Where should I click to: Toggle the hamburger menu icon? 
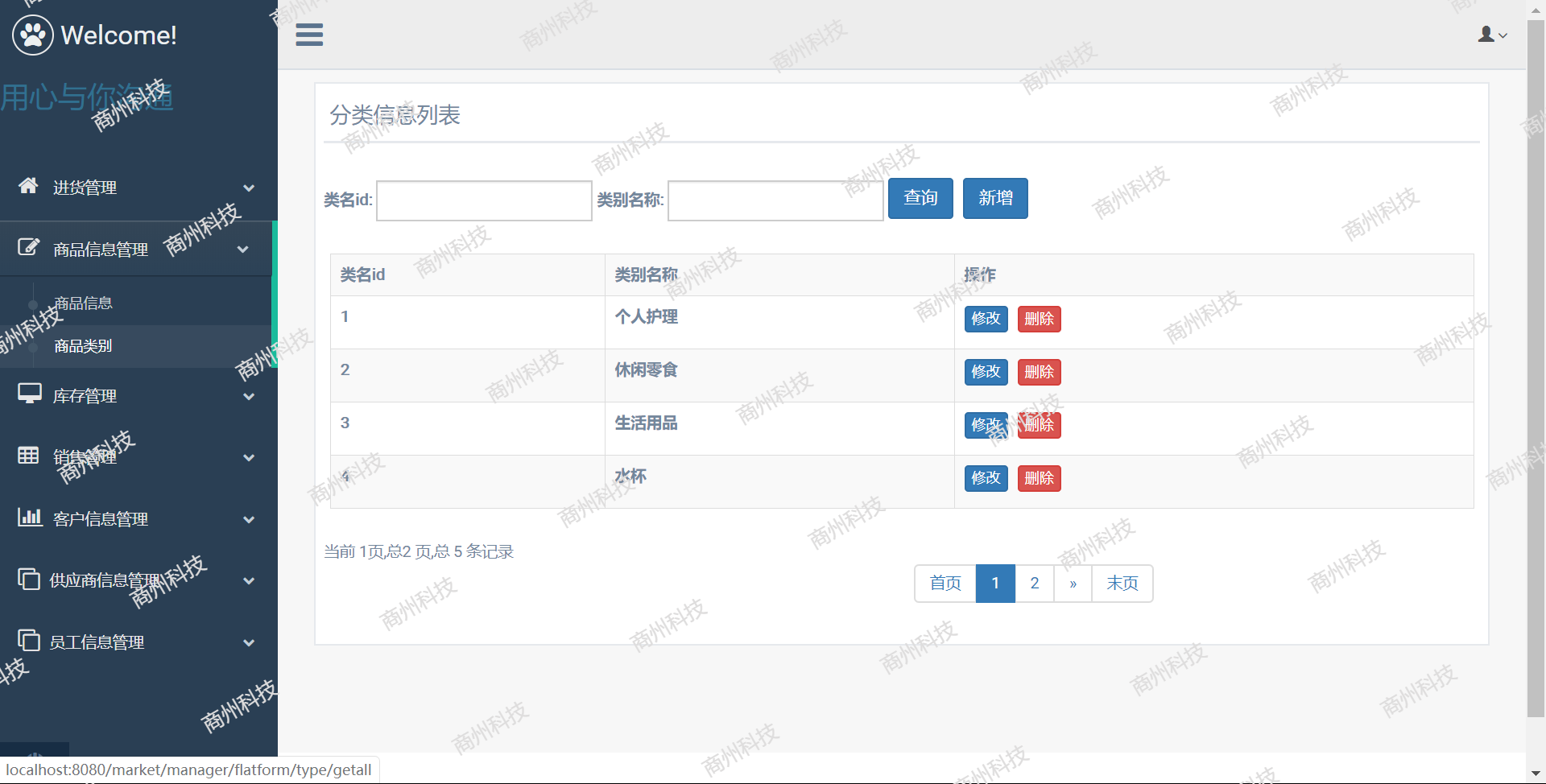point(309,35)
